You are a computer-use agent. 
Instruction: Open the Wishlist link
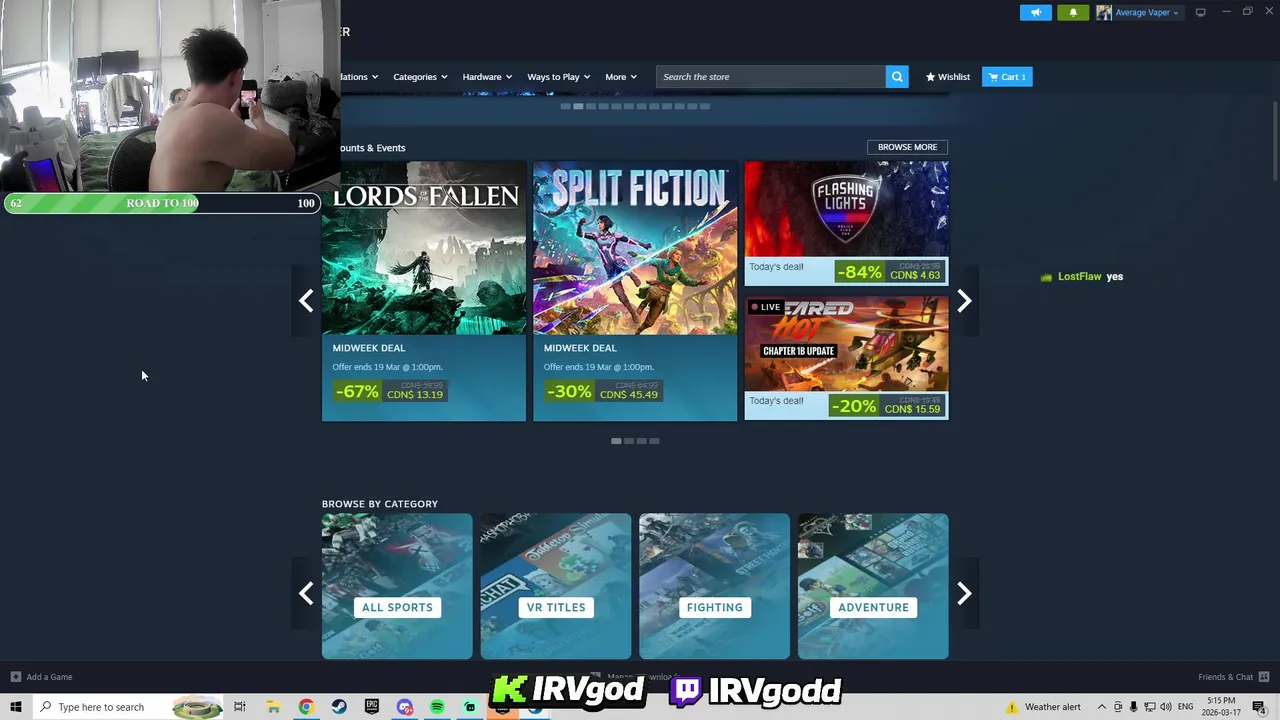(x=948, y=77)
